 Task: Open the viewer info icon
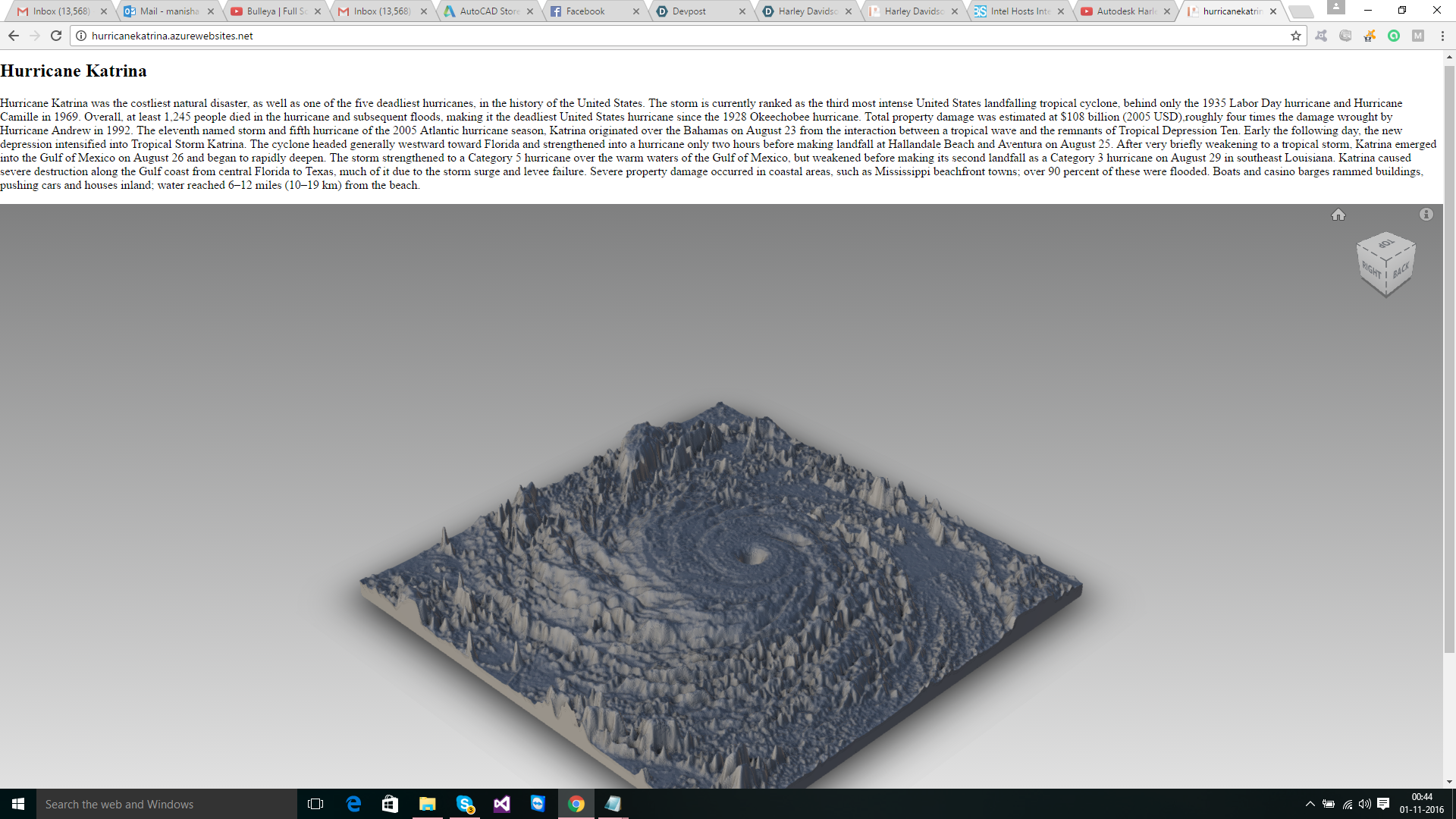(1426, 215)
